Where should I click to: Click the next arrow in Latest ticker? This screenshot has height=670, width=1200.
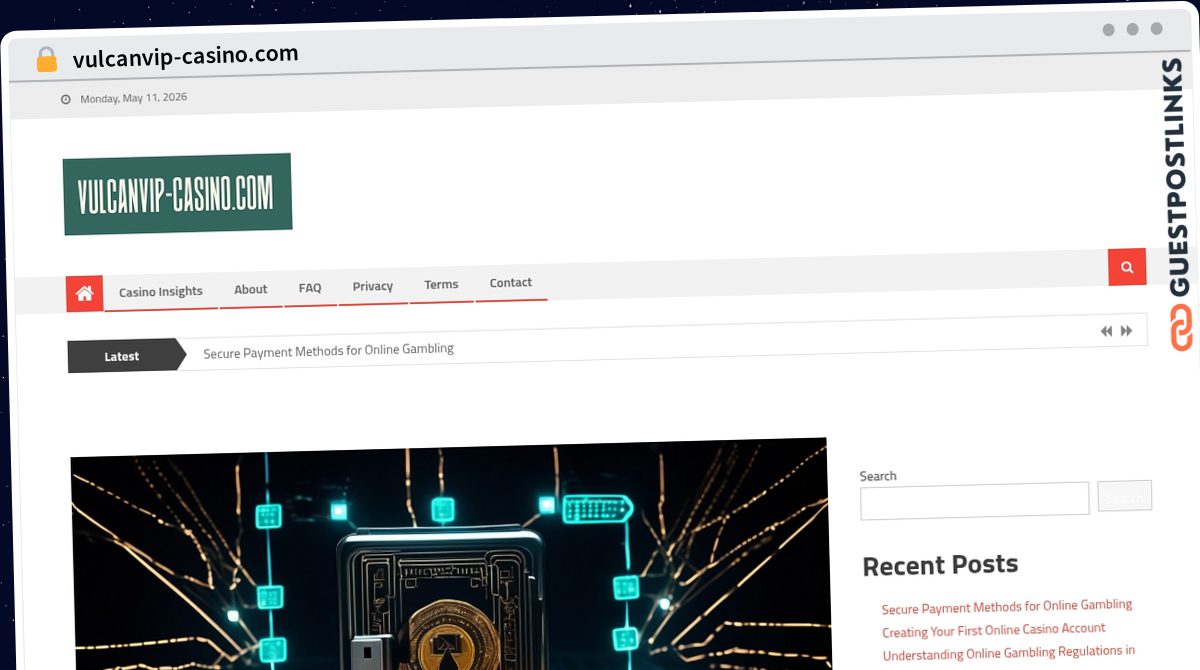1127,331
